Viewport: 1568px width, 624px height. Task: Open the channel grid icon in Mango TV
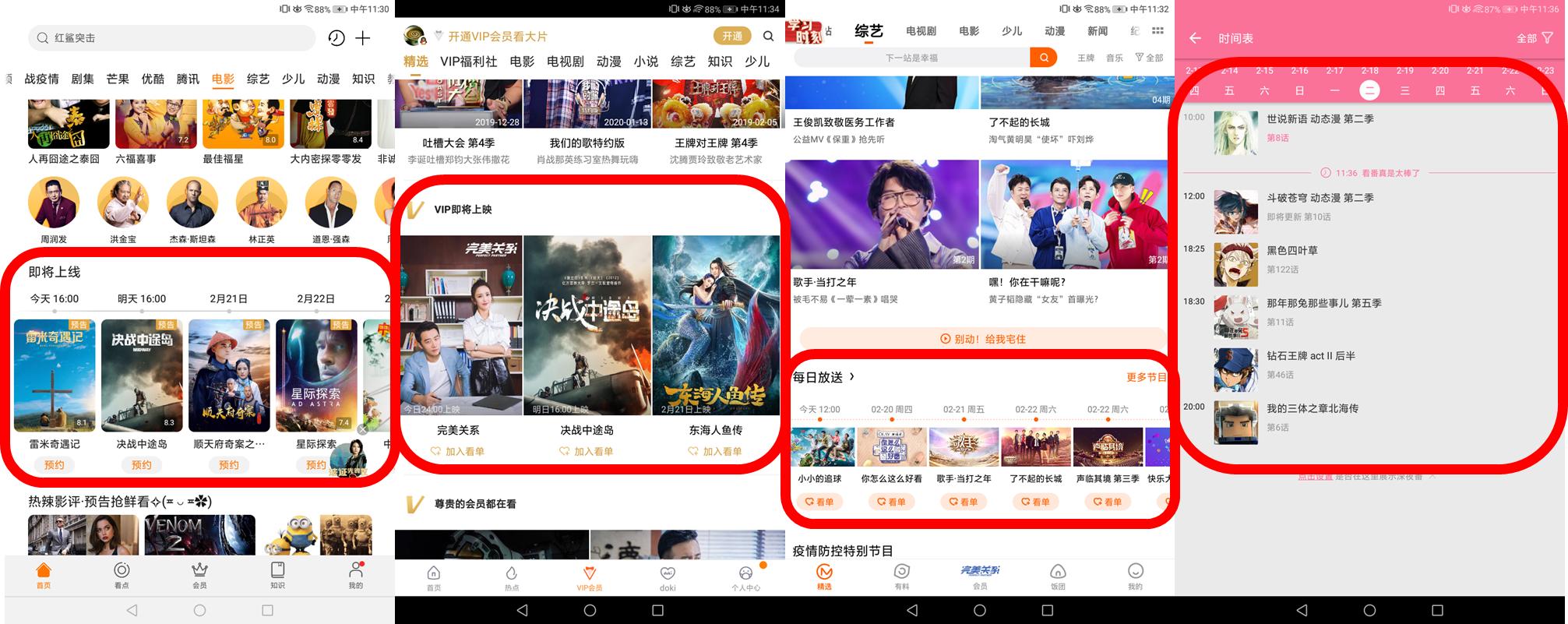coord(1158,30)
